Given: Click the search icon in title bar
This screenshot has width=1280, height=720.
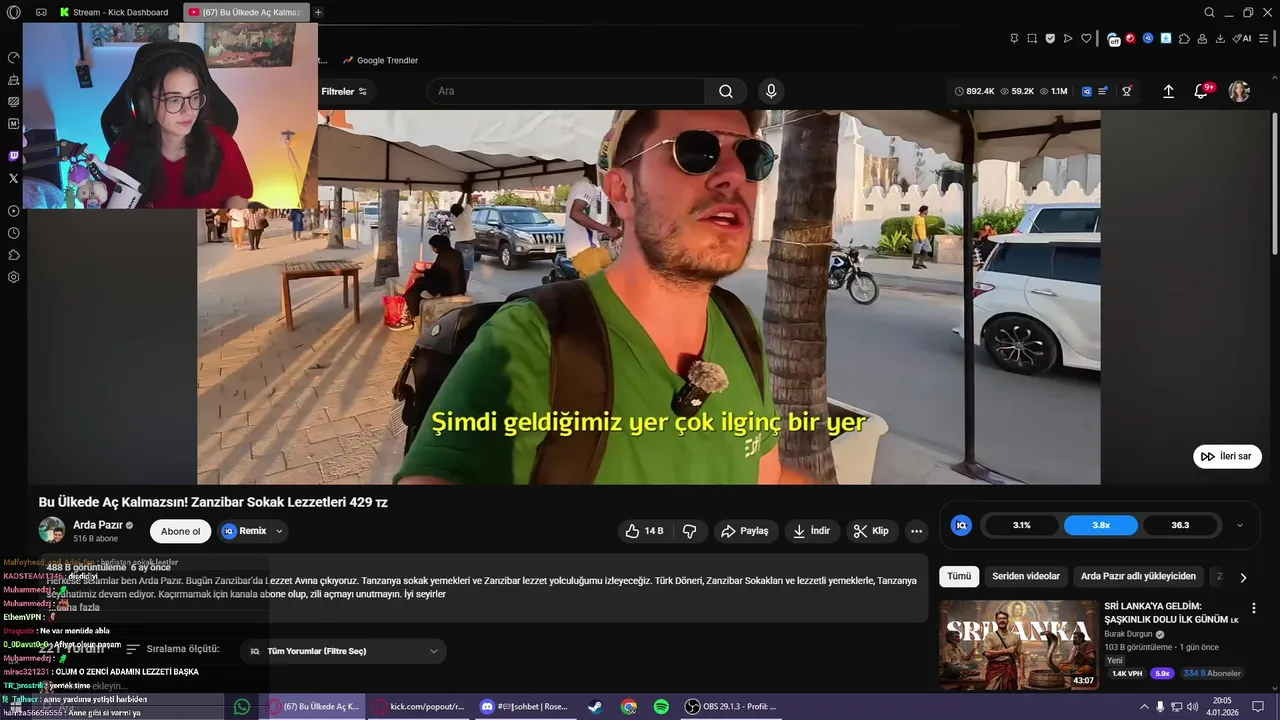Looking at the screenshot, I should point(1209,12).
